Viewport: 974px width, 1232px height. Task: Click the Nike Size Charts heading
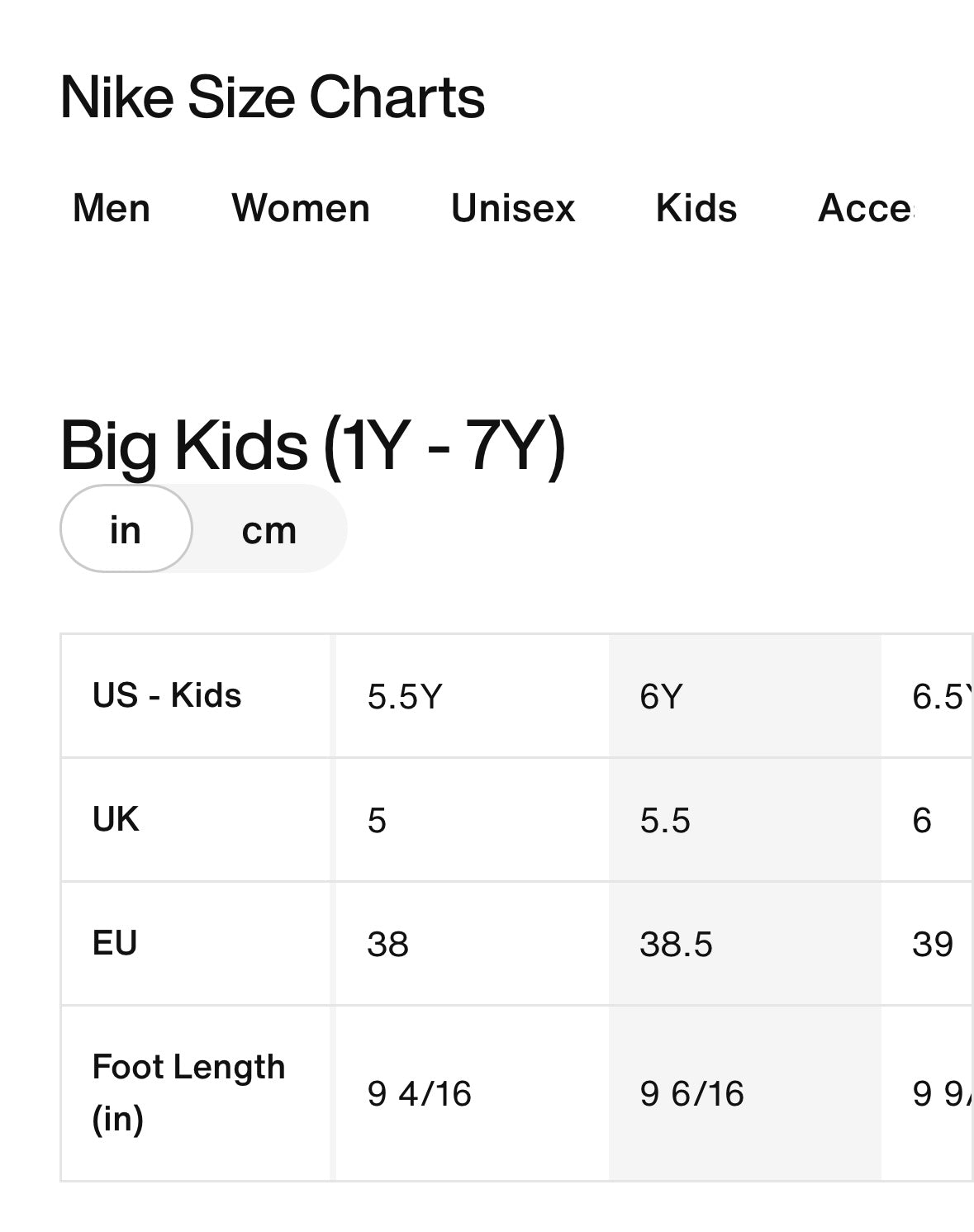272,97
